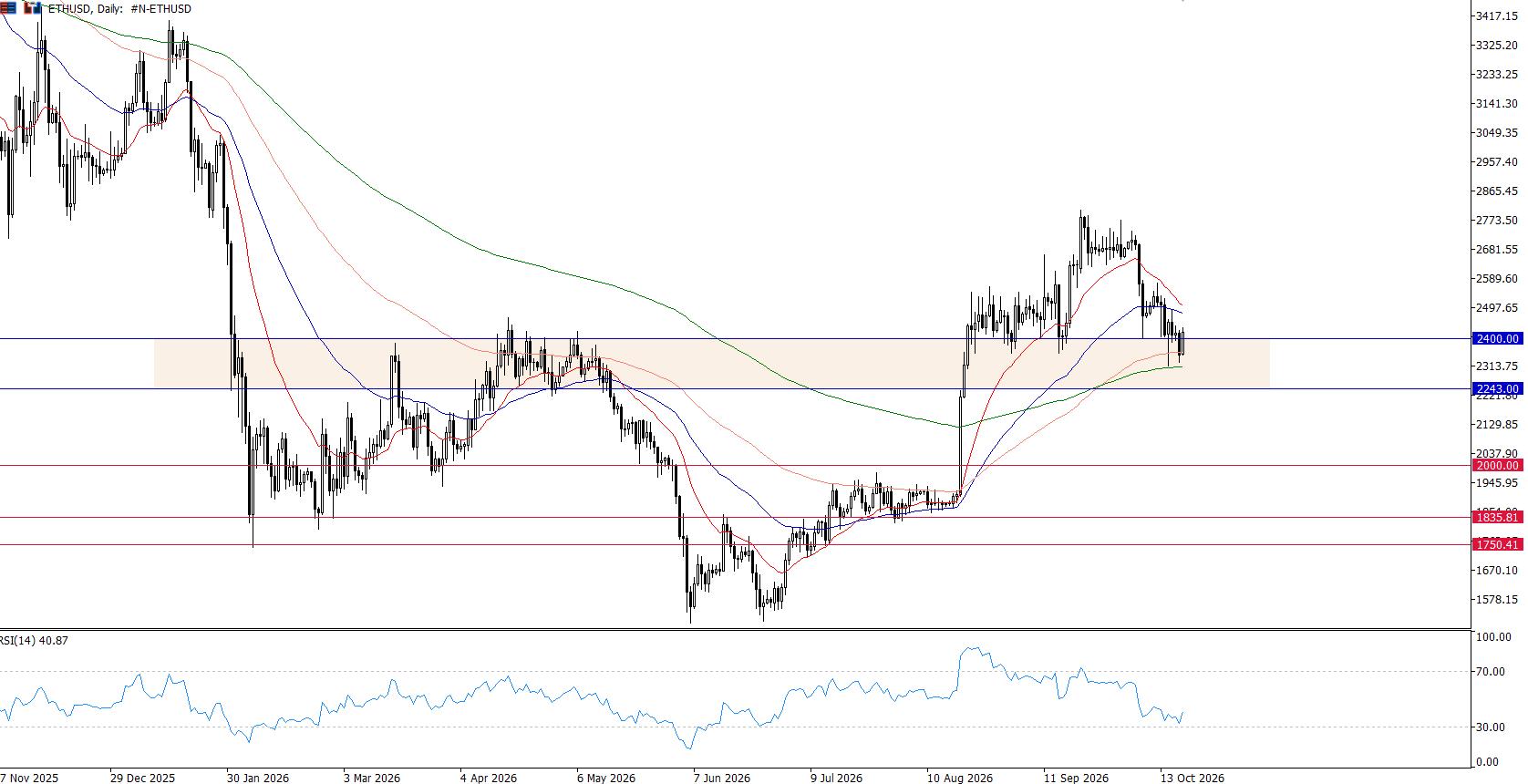Screen dimensions: 1528x784
Task: Click the 2313.75 price on the scale
Action: point(1497,366)
